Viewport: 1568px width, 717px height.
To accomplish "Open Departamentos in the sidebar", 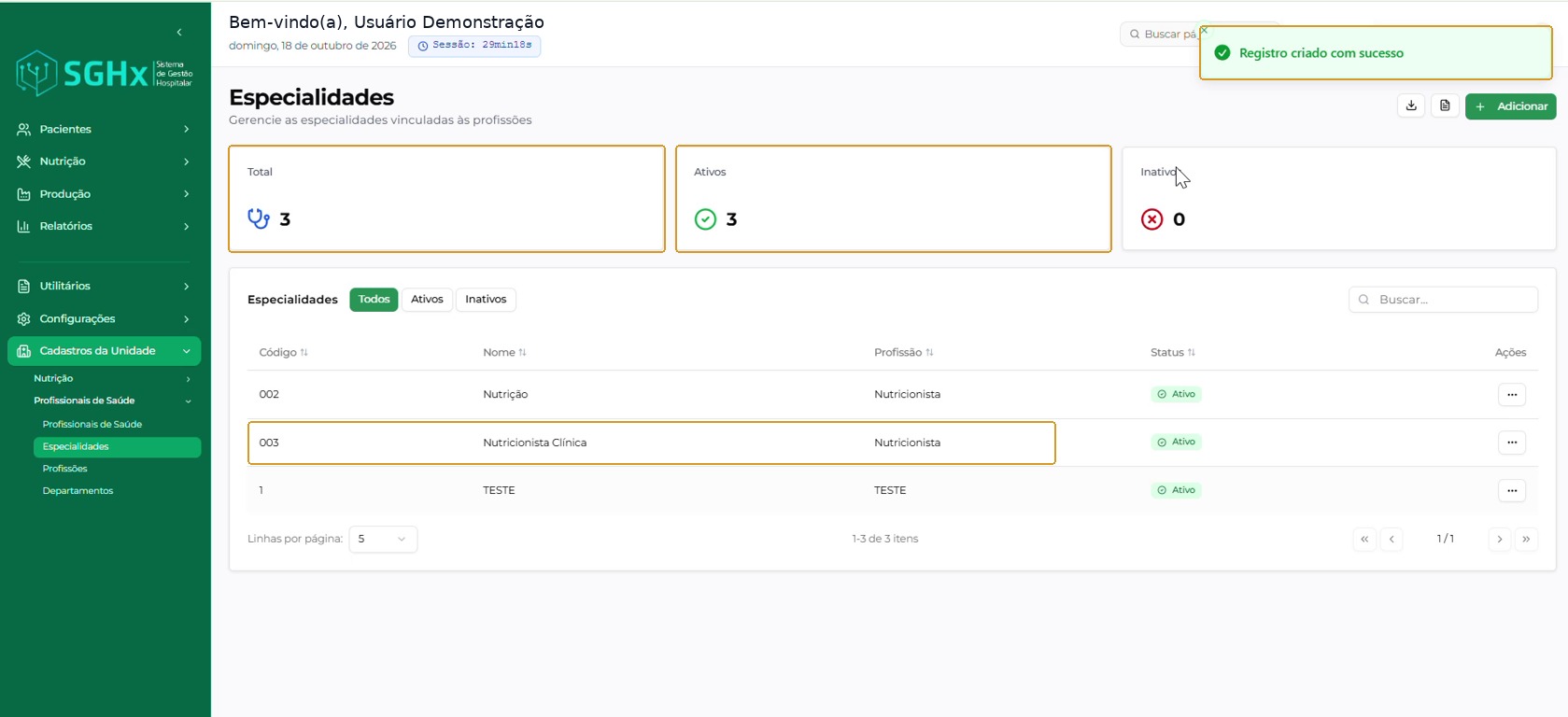I will pyautogui.click(x=78, y=491).
